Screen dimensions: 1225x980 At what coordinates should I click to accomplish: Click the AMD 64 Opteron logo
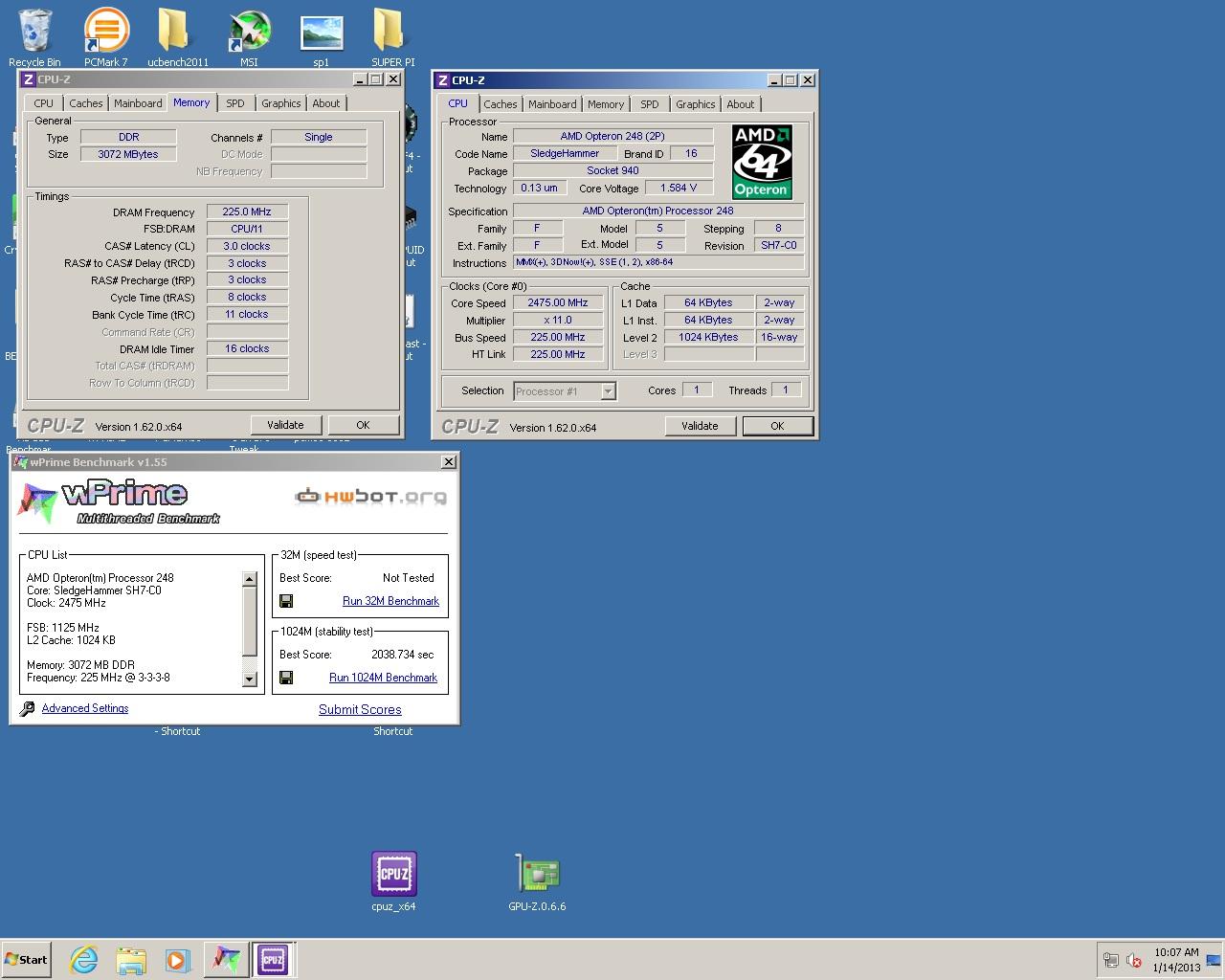[x=762, y=162]
